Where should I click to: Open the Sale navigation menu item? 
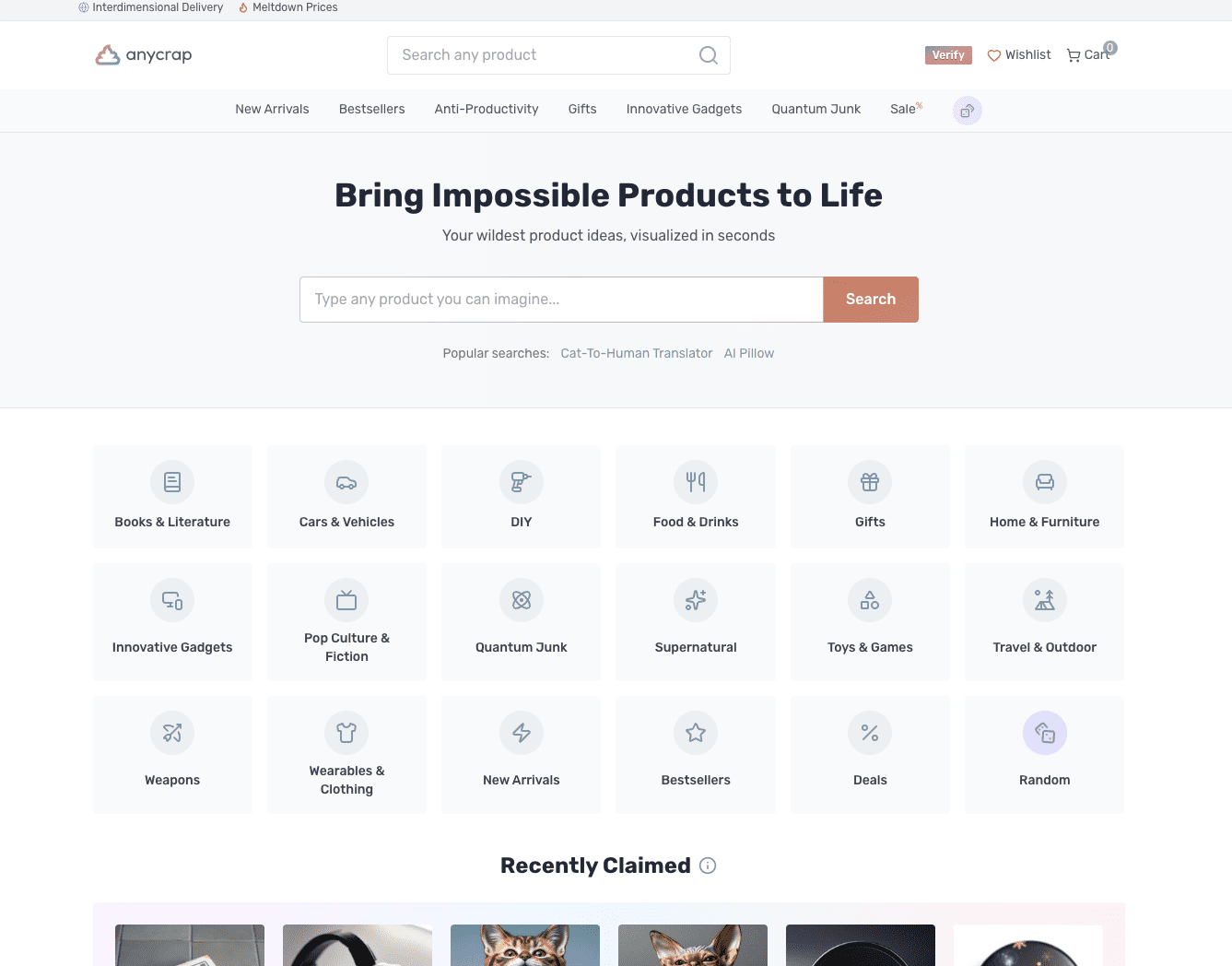(906, 109)
